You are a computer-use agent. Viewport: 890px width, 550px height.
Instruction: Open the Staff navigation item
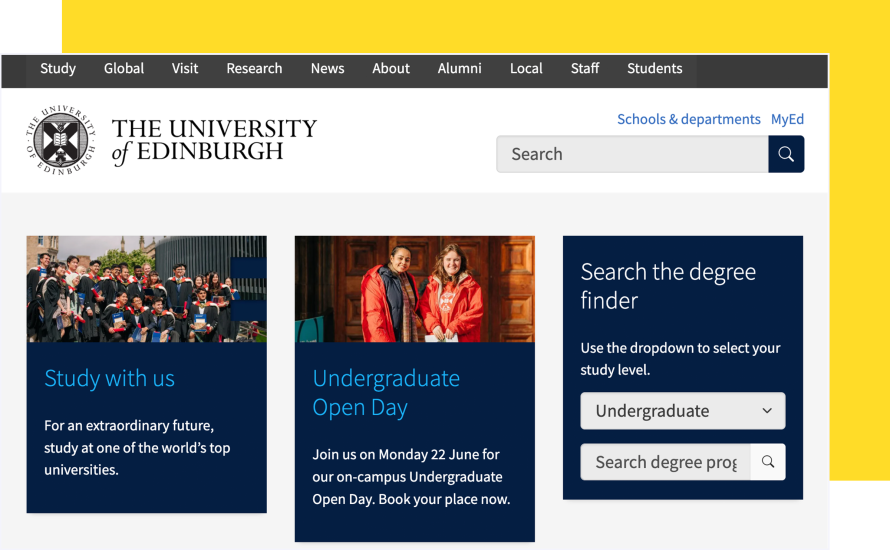pos(585,69)
